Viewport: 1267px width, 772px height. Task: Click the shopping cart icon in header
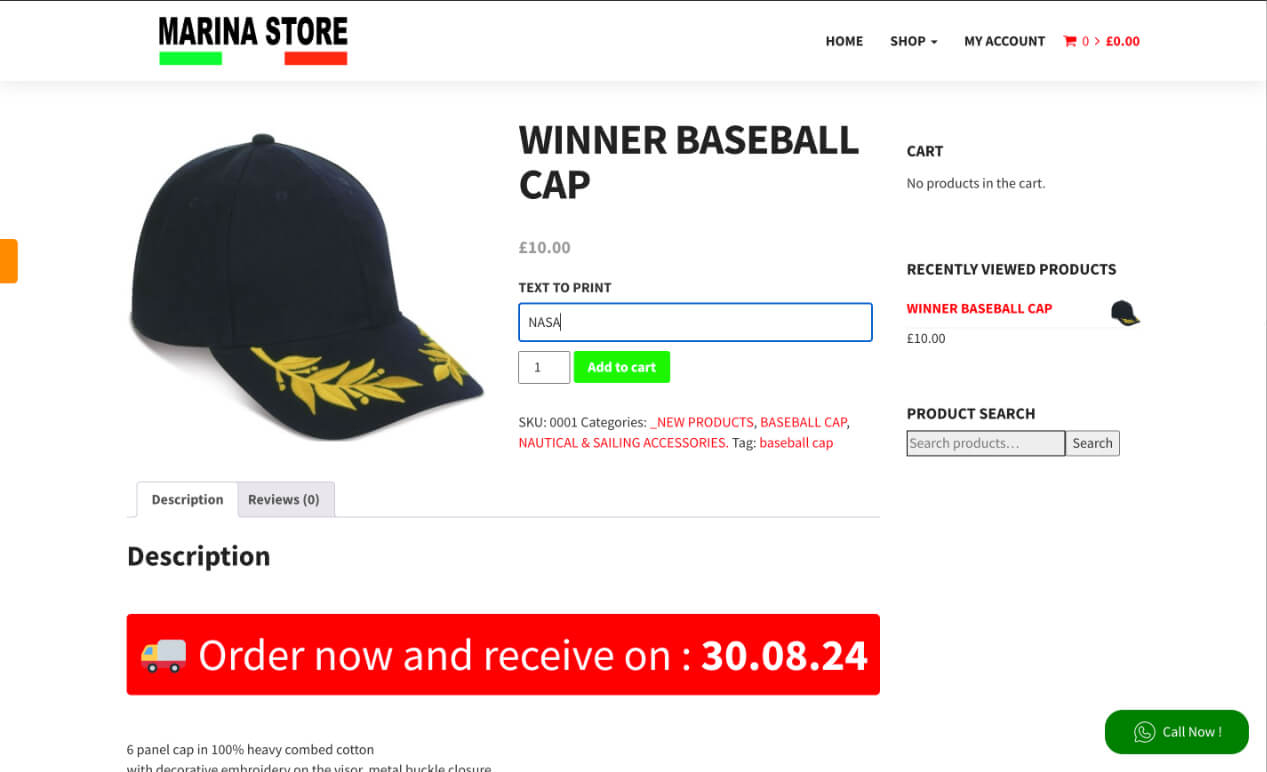[x=1070, y=41]
